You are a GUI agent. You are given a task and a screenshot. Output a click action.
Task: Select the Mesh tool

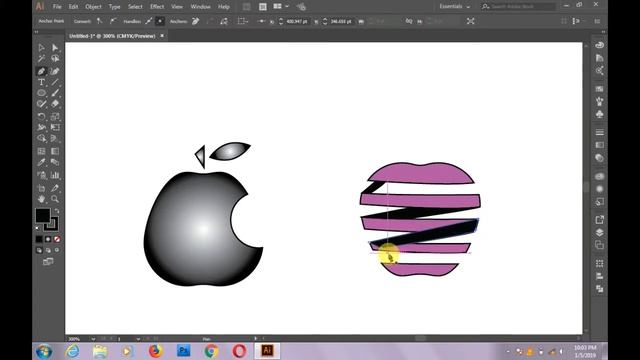[42, 151]
